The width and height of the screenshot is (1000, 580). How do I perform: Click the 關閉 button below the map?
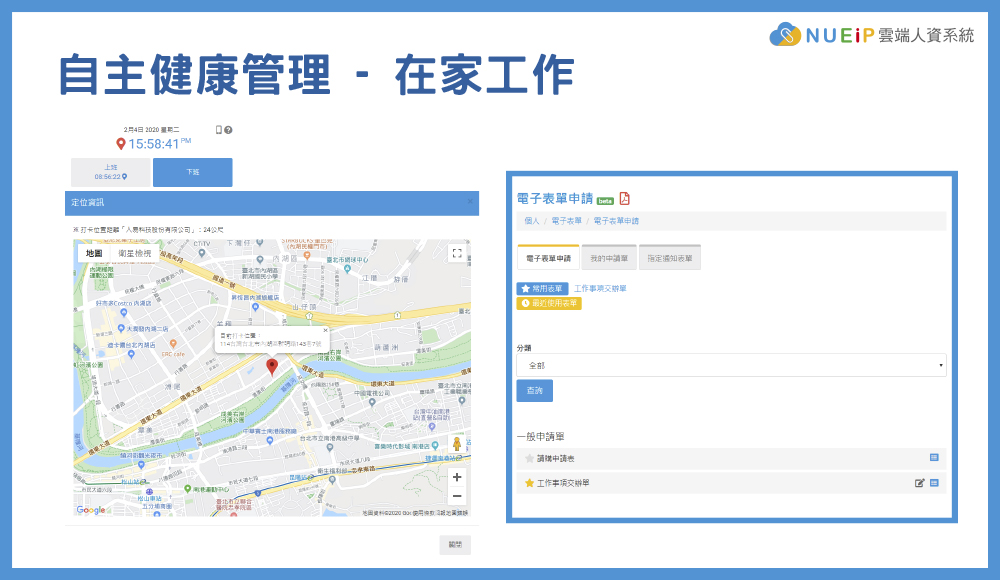[x=455, y=544]
